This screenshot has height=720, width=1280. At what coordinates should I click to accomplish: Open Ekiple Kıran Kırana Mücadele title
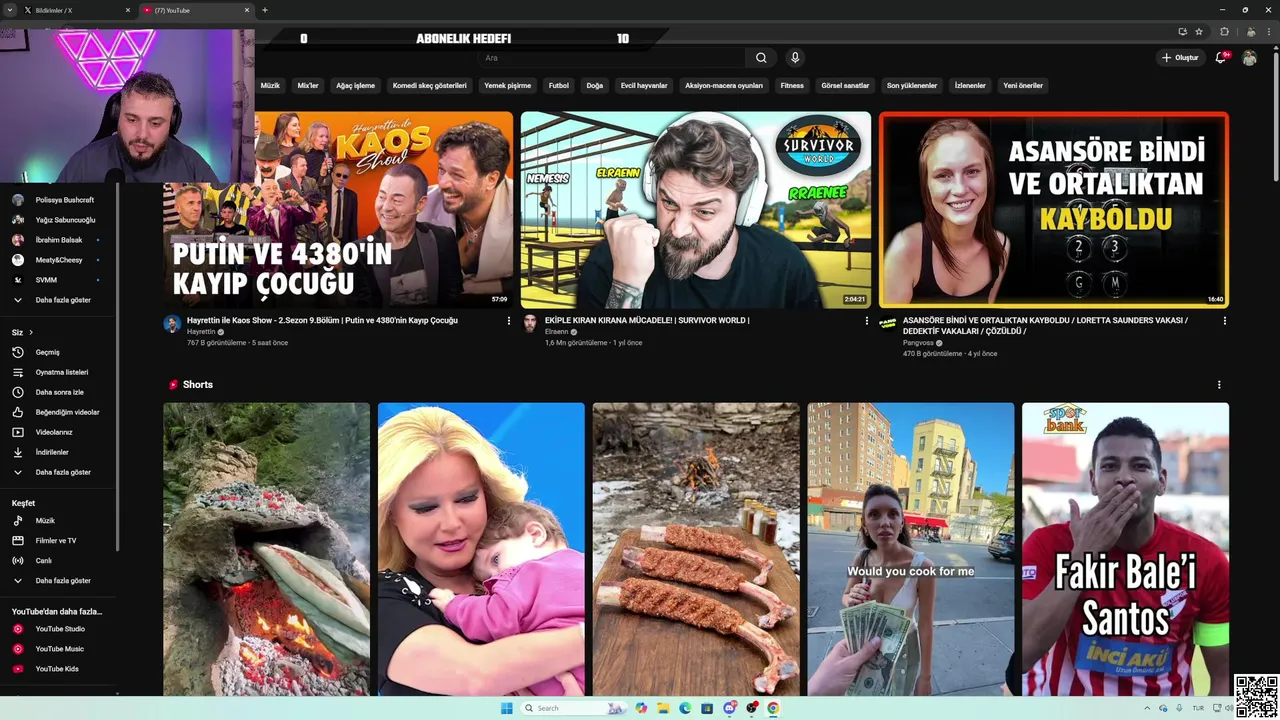tap(647, 321)
